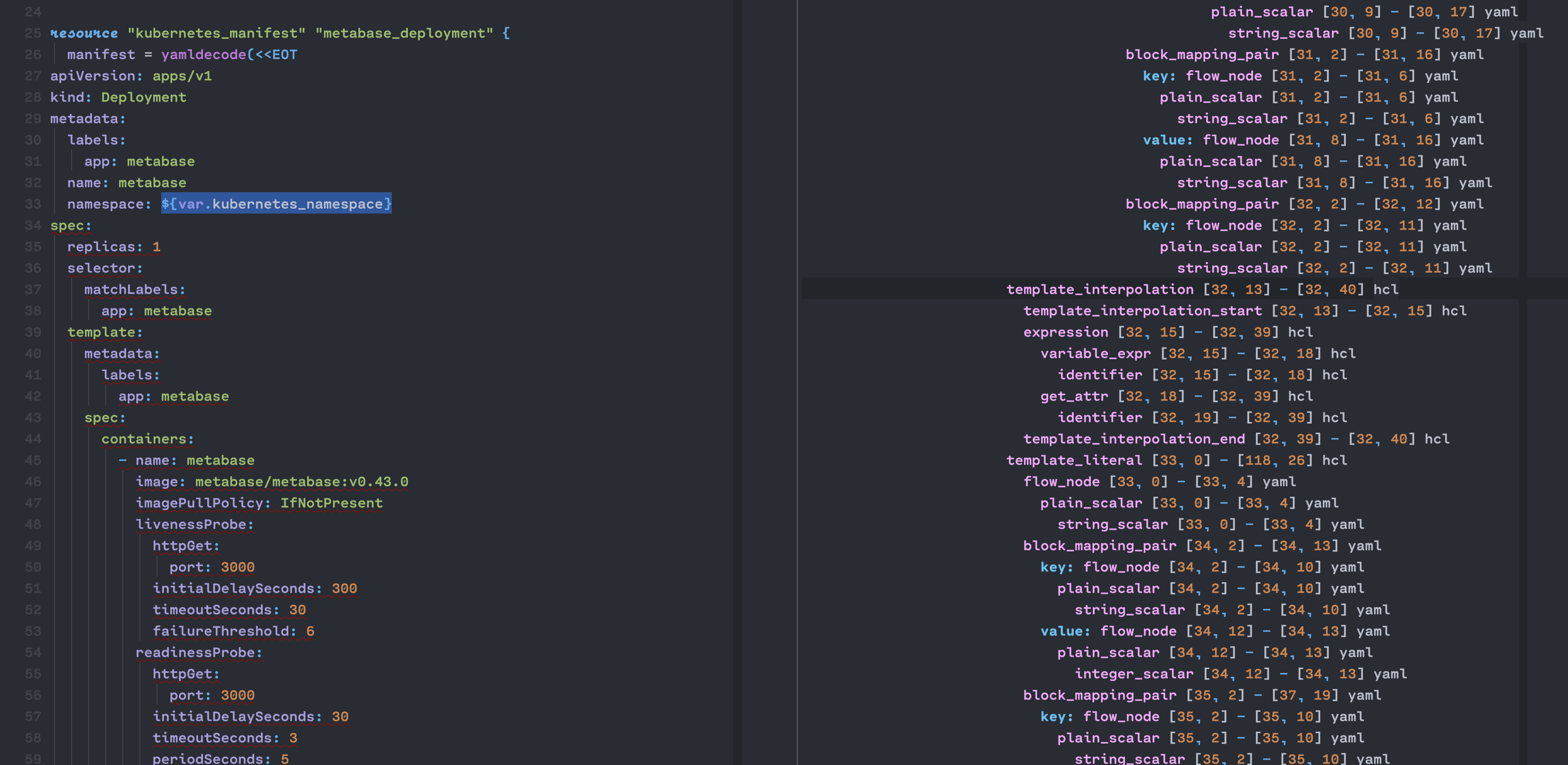
Task: Click initialDelaySeconds: 300 line
Action: point(254,588)
